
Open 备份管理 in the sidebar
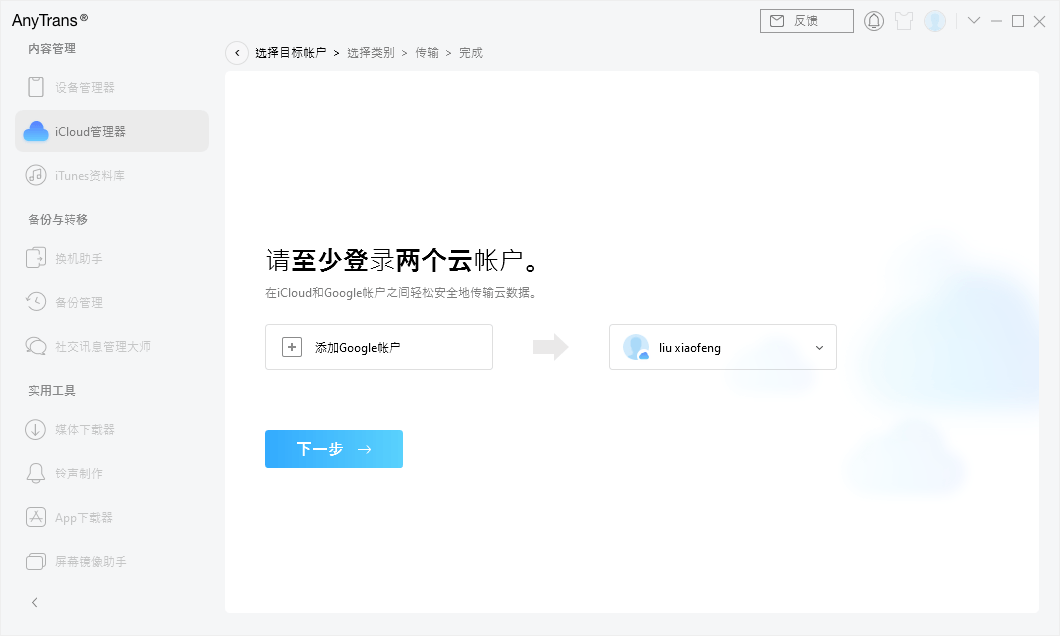click(x=112, y=301)
